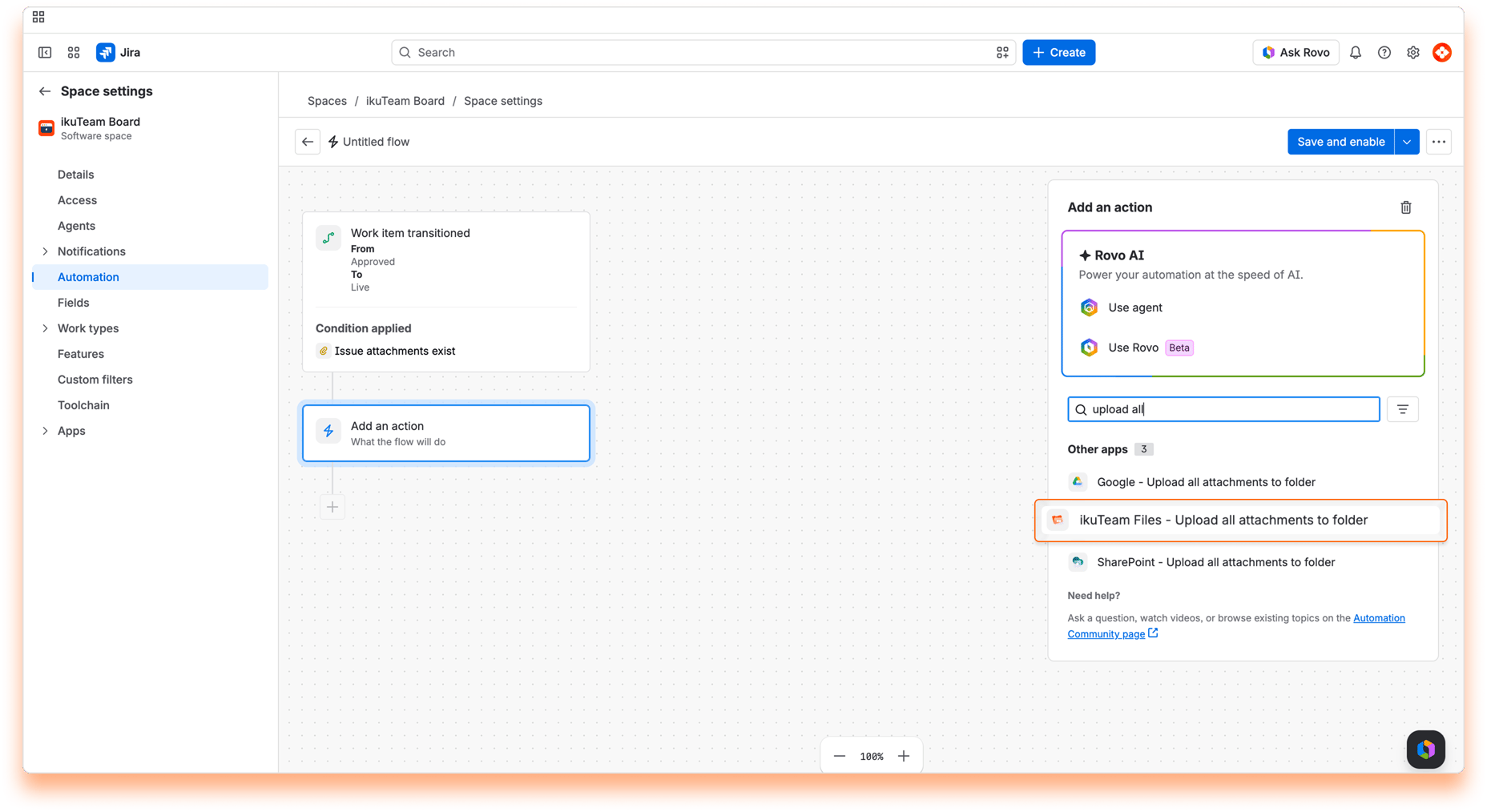Image resolution: width=1487 pixels, height=812 pixels.
Task: Click Save and enable
Action: (1340, 142)
